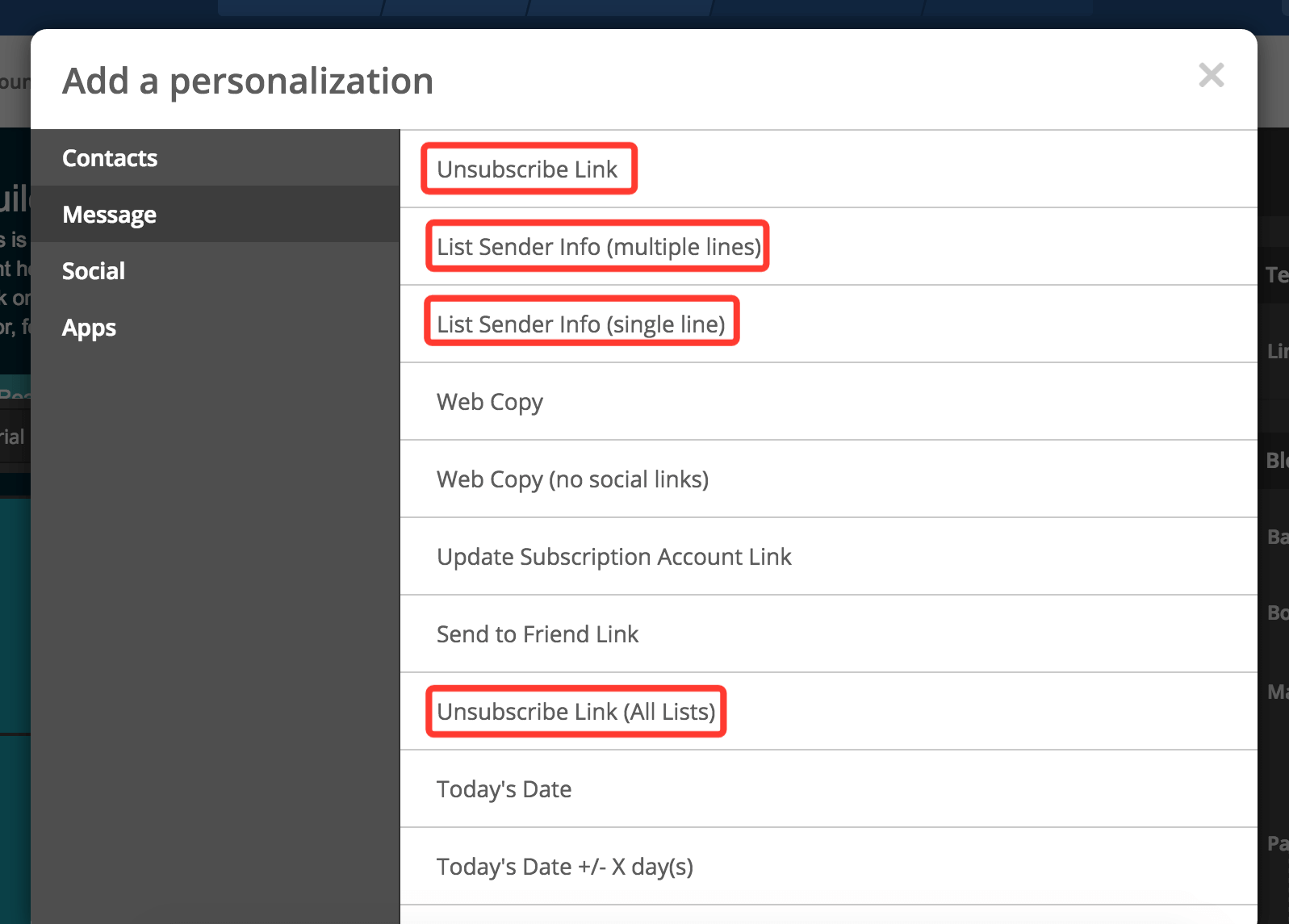This screenshot has height=924, width=1289.
Task: Click the cut-off 'Bl' heading at right edge
Action: [x=1277, y=461]
